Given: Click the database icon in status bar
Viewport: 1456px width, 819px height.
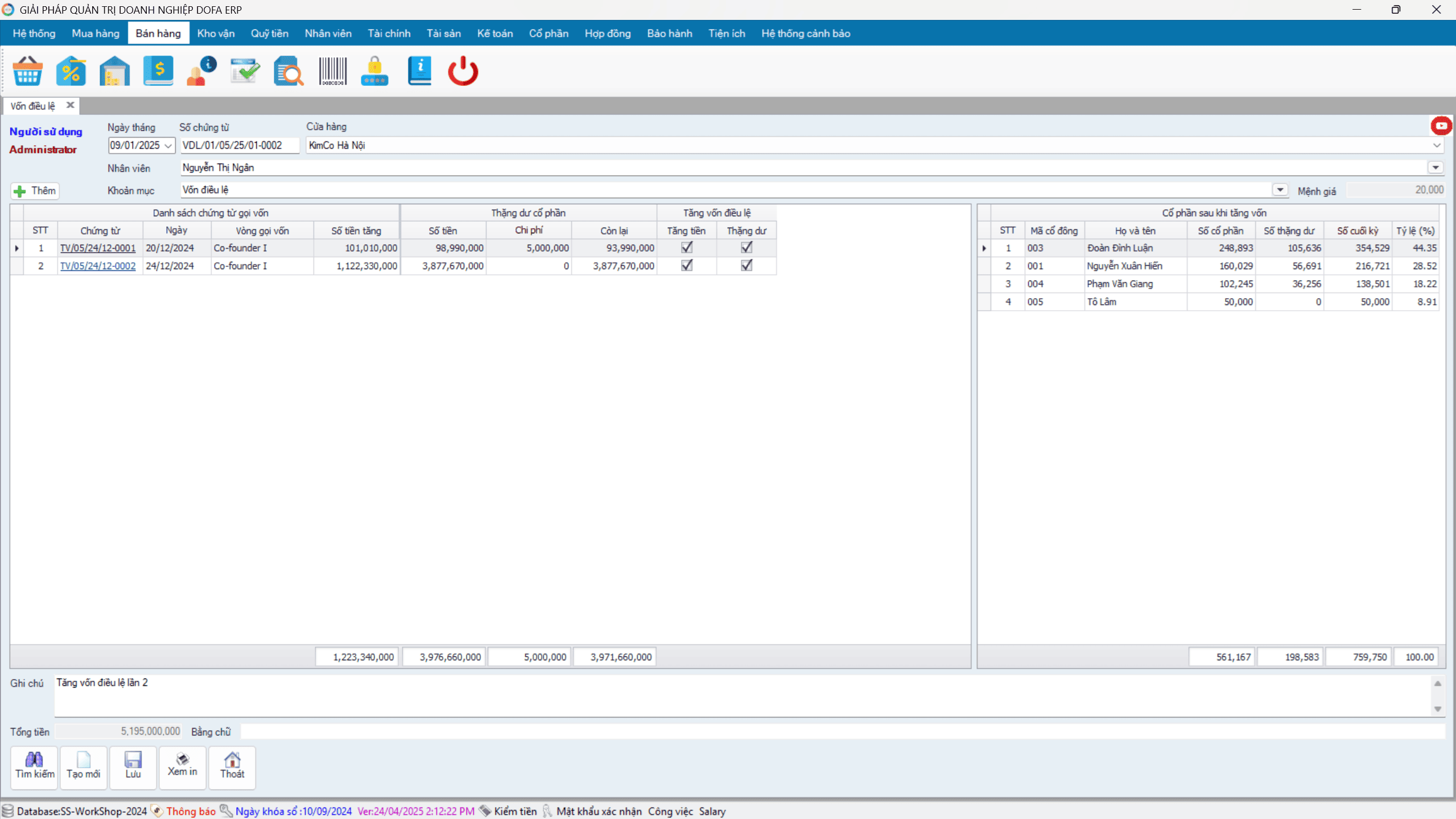Looking at the screenshot, I should click(8, 811).
